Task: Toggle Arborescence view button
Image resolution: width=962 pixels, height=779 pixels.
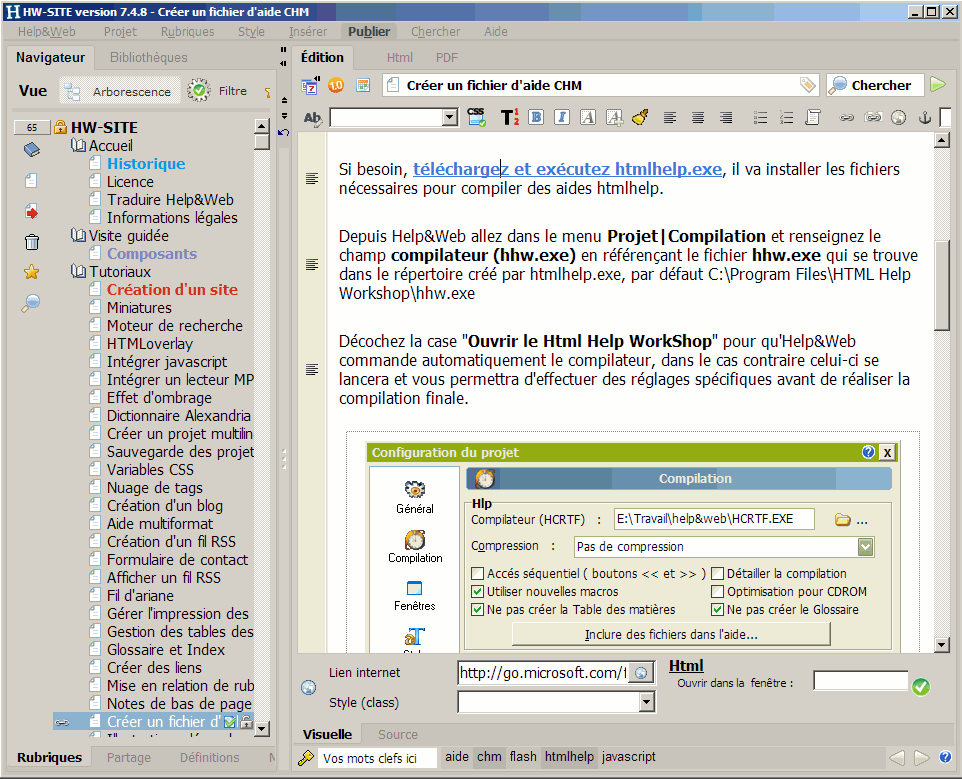Action: click(x=120, y=91)
